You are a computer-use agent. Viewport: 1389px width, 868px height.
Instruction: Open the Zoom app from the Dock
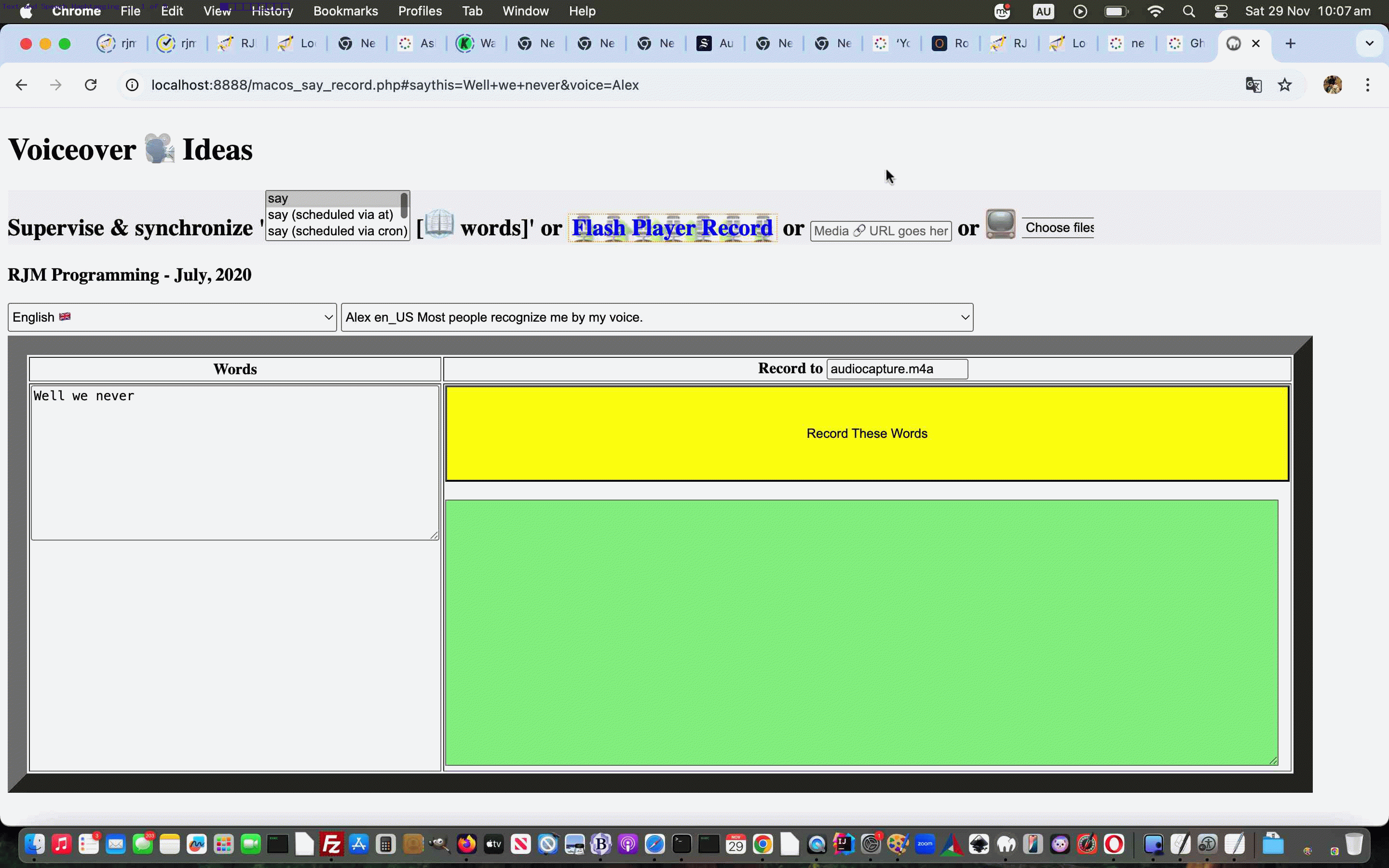point(925,844)
